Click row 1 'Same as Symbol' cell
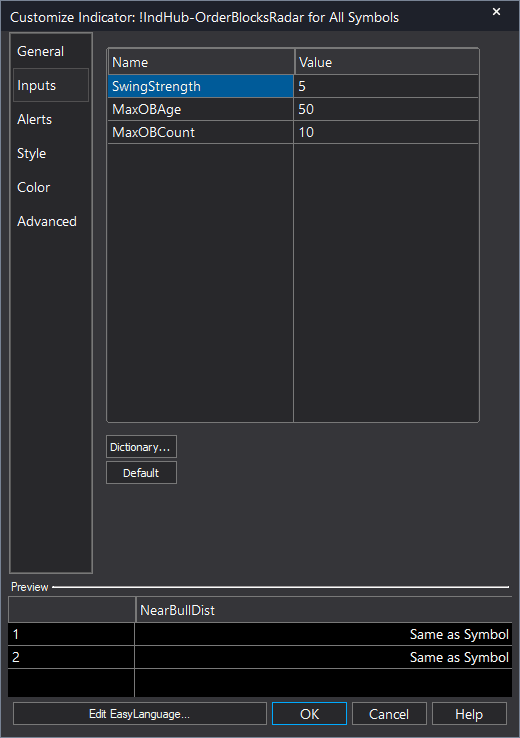The image size is (520, 738). (323, 634)
